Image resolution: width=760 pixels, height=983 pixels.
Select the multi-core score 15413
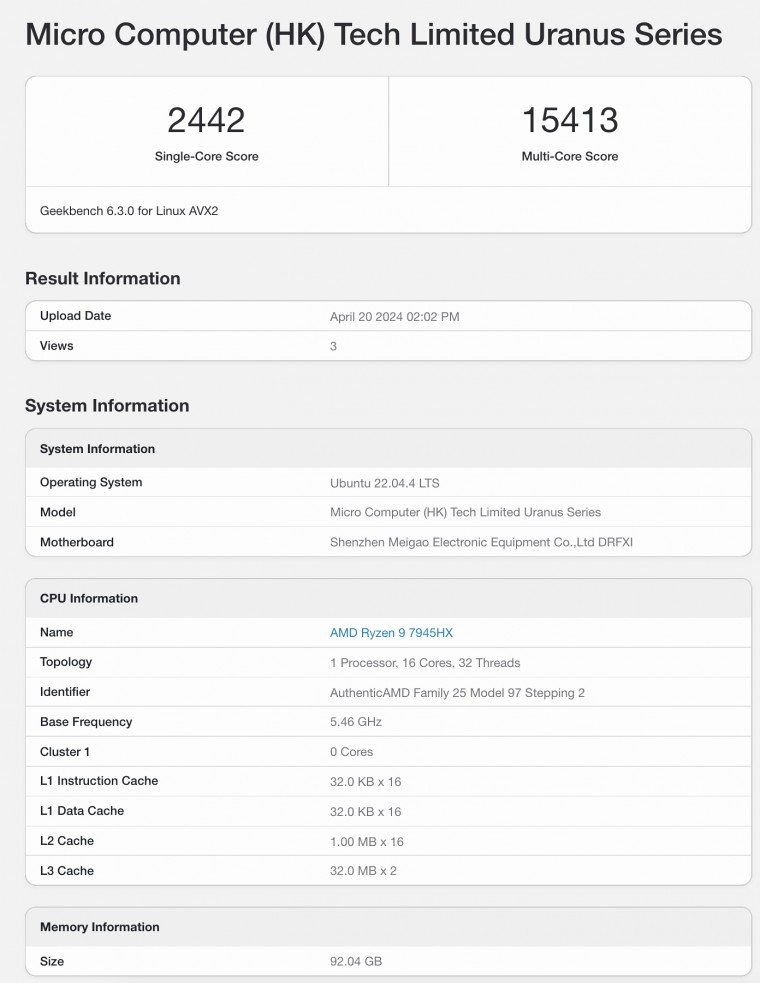pos(570,120)
